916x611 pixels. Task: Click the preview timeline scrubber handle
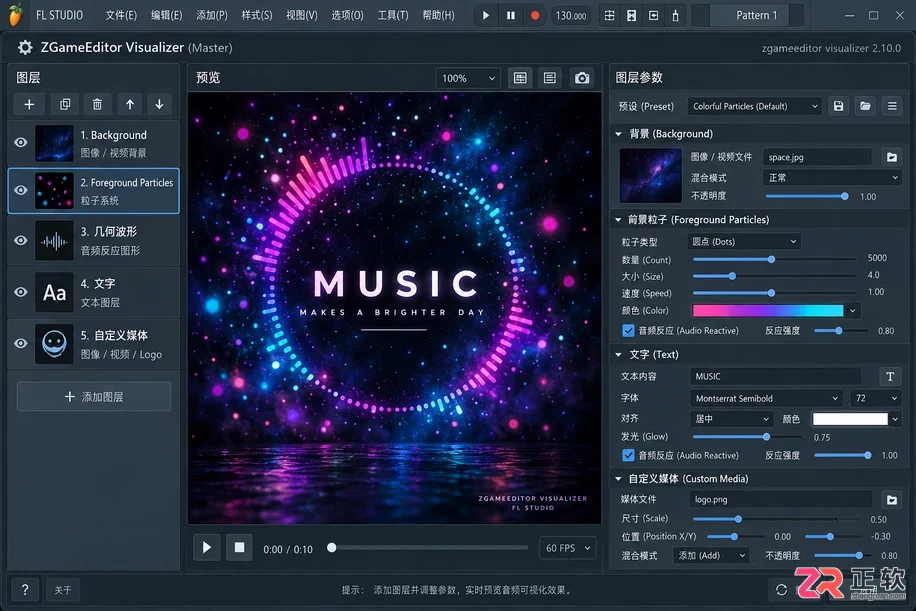coord(332,548)
